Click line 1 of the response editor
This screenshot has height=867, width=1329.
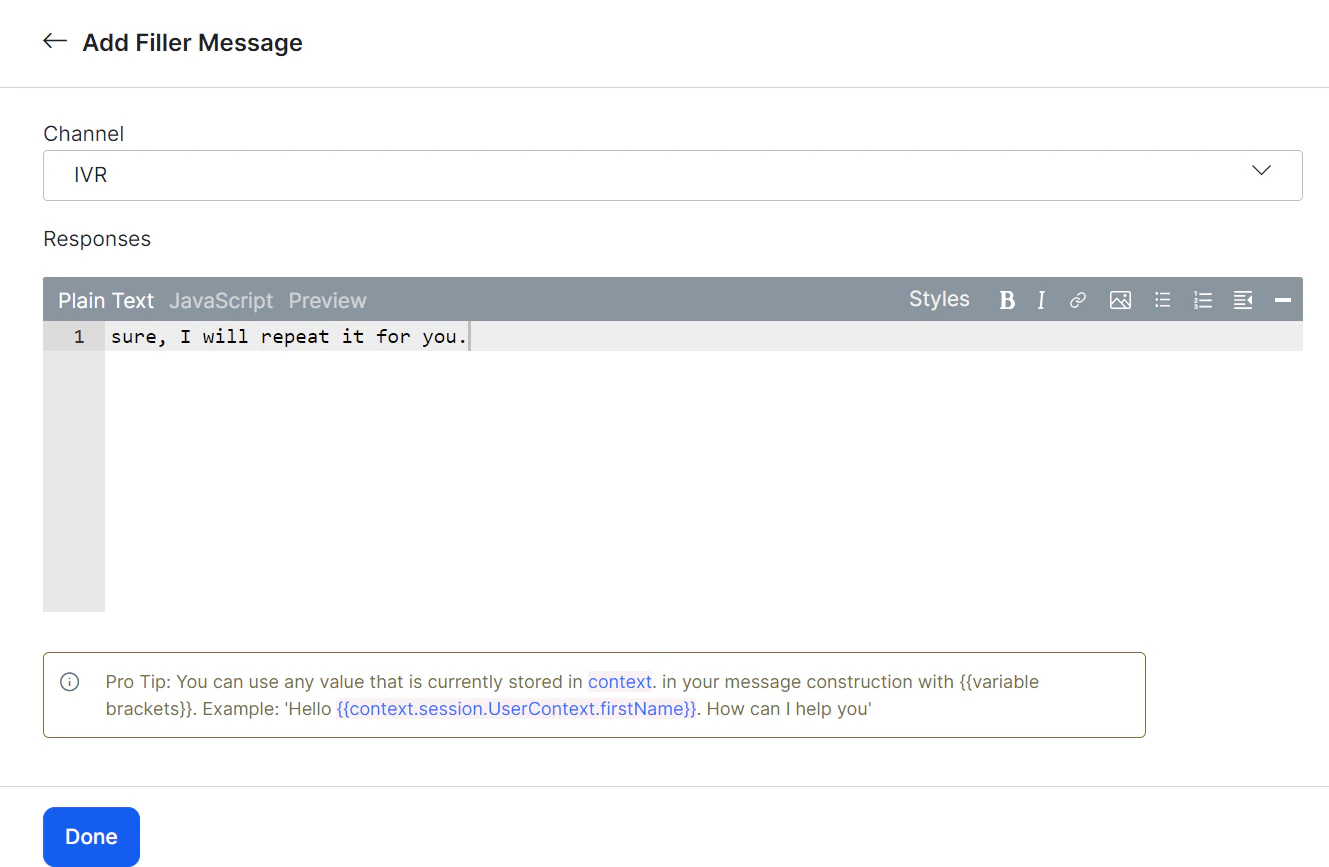(290, 336)
